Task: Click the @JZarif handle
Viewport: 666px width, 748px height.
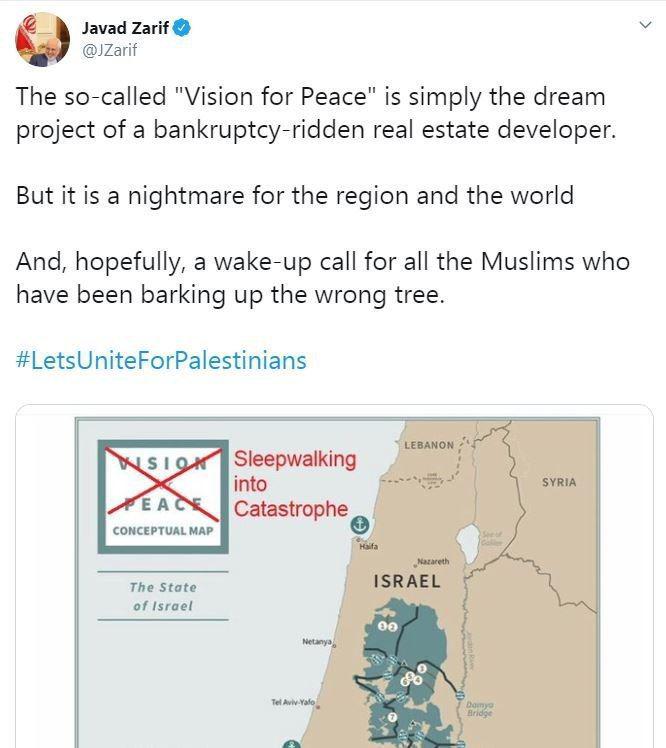Action: (111, 50)
